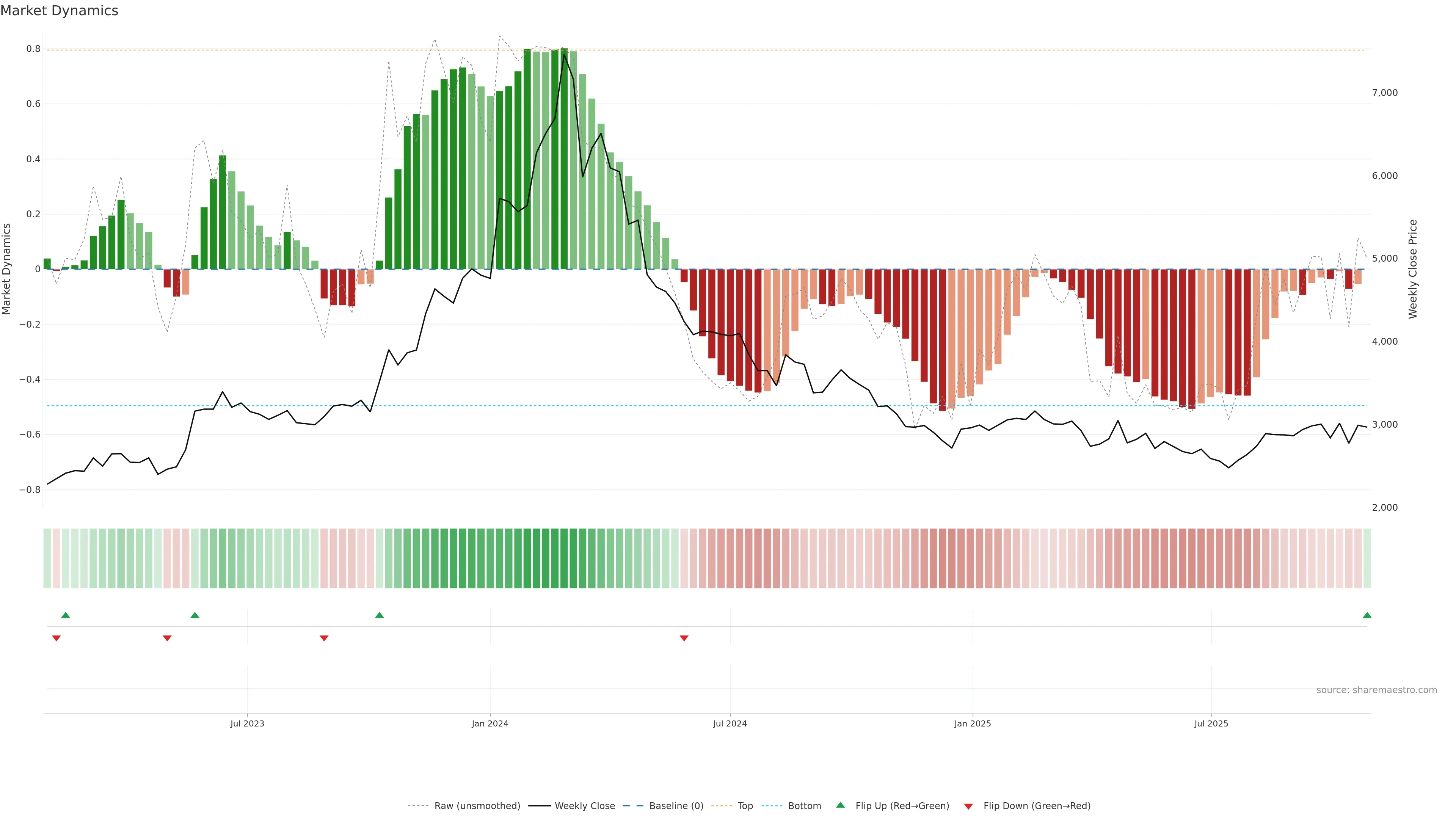Viewport: 1456px width, 819px height.
Task: Click the green flip-up marker before Jan 2024
Action: (379, 615)
